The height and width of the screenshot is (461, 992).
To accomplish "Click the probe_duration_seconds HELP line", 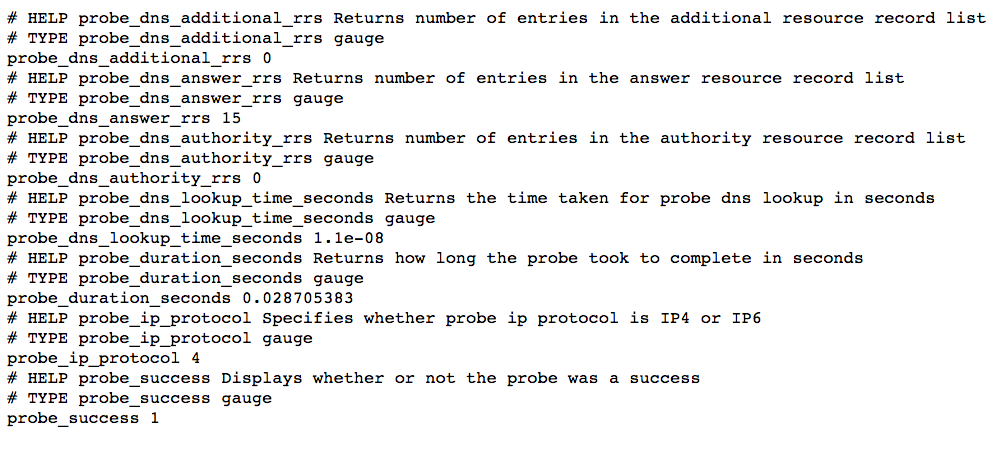I will [x=435, y=259].
